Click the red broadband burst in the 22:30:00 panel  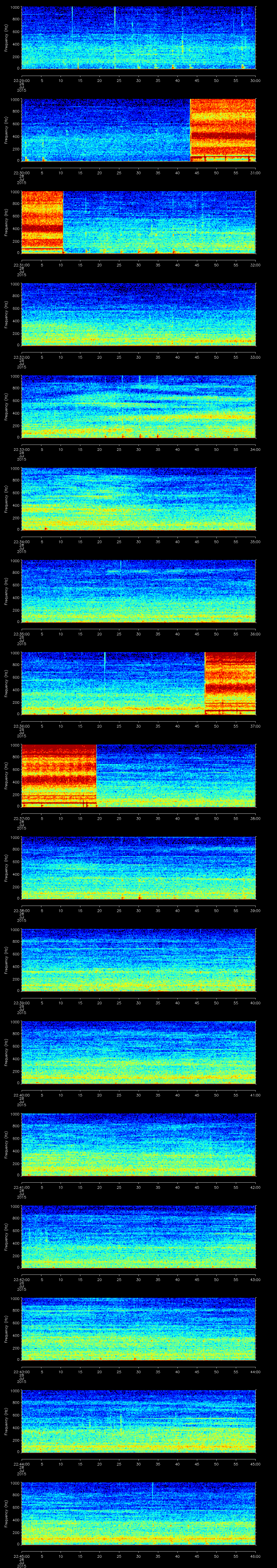(223, 130)
